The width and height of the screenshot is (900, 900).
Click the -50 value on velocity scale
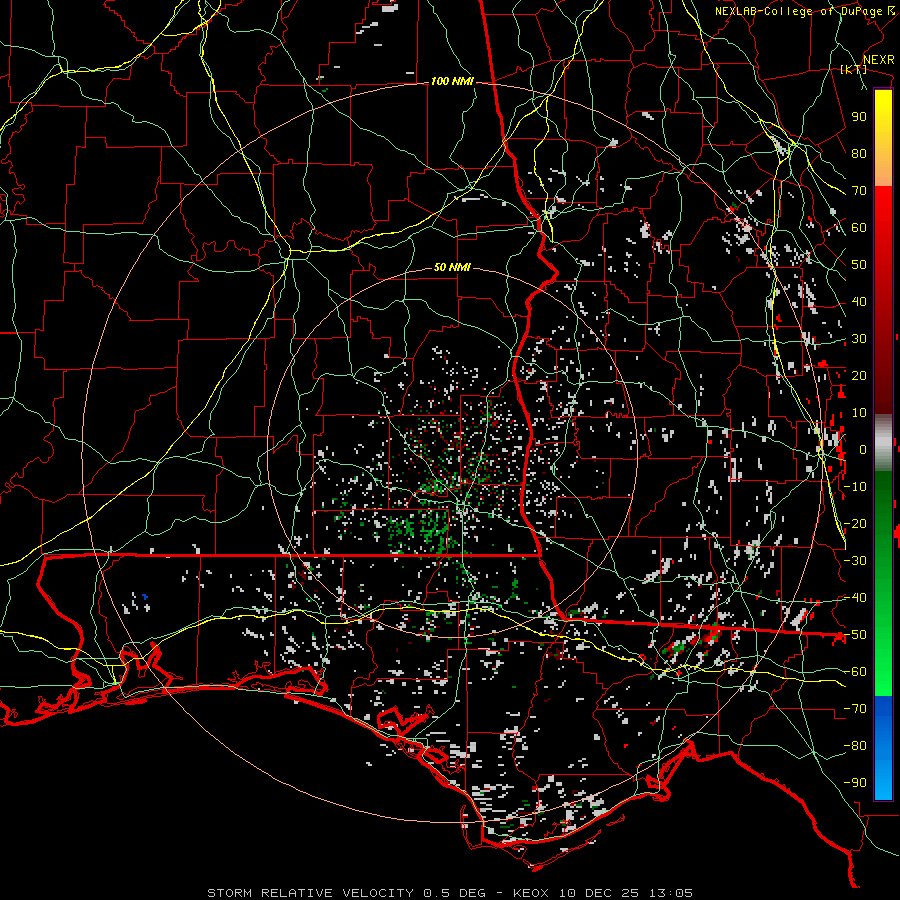point(855,635)
